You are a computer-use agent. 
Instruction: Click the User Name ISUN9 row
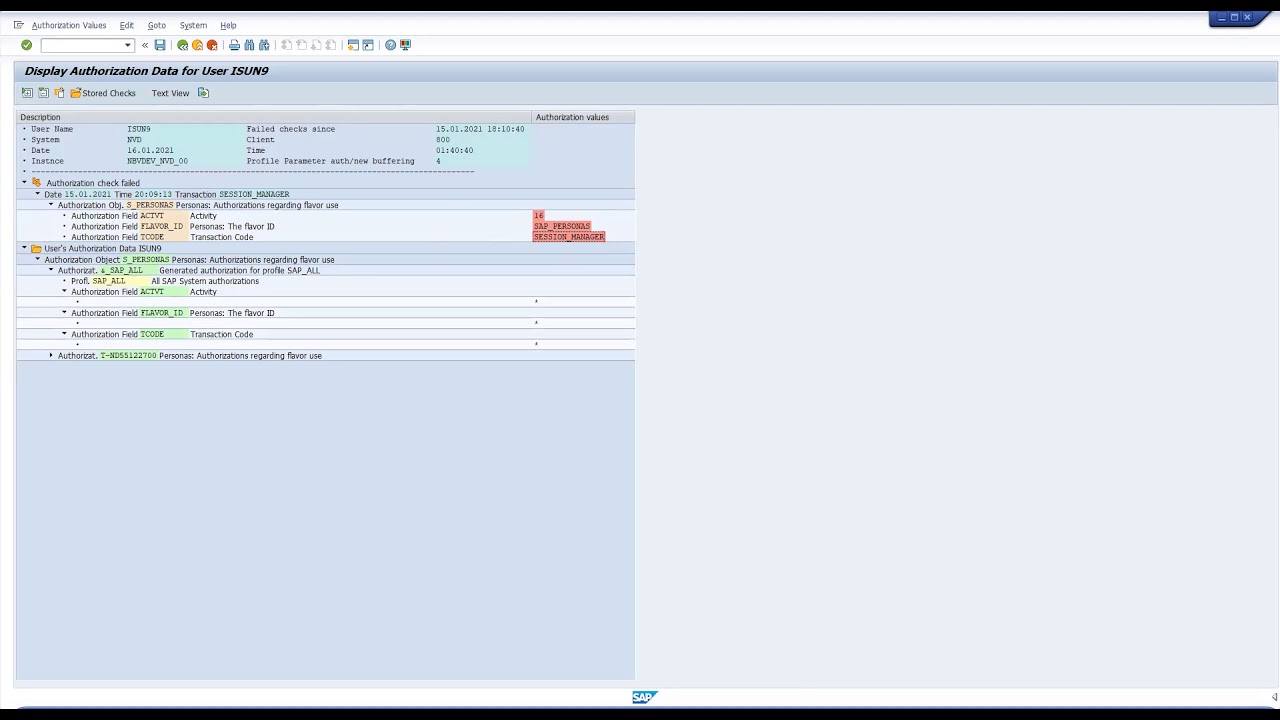click(x=325, y=129)
